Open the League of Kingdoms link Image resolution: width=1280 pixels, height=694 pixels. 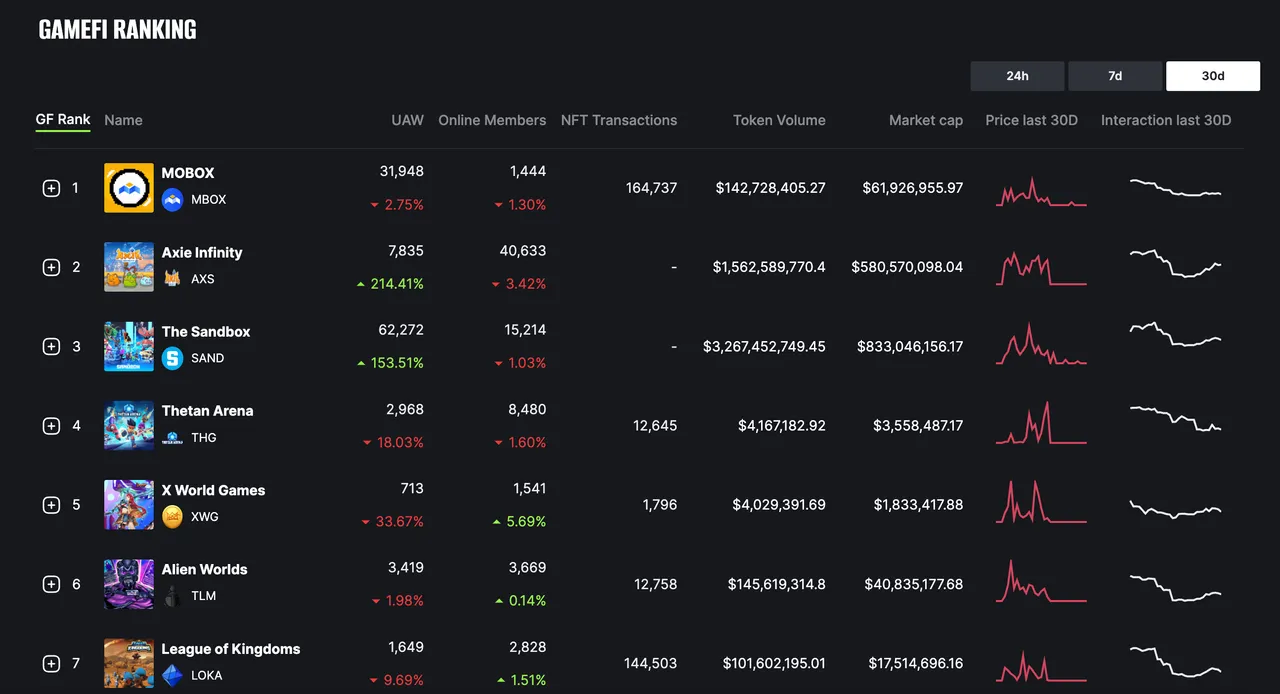point(231,649)
